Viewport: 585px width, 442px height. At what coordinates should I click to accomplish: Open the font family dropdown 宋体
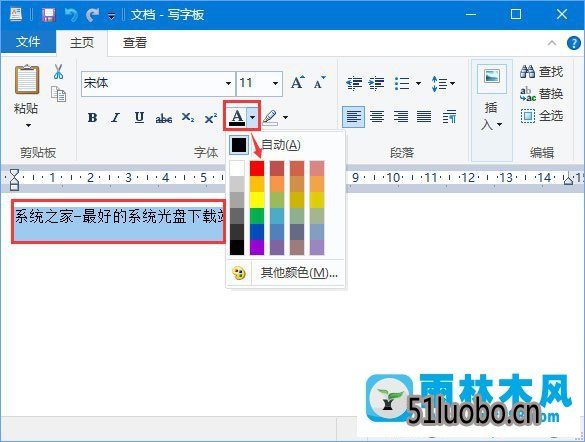point(228,83)
